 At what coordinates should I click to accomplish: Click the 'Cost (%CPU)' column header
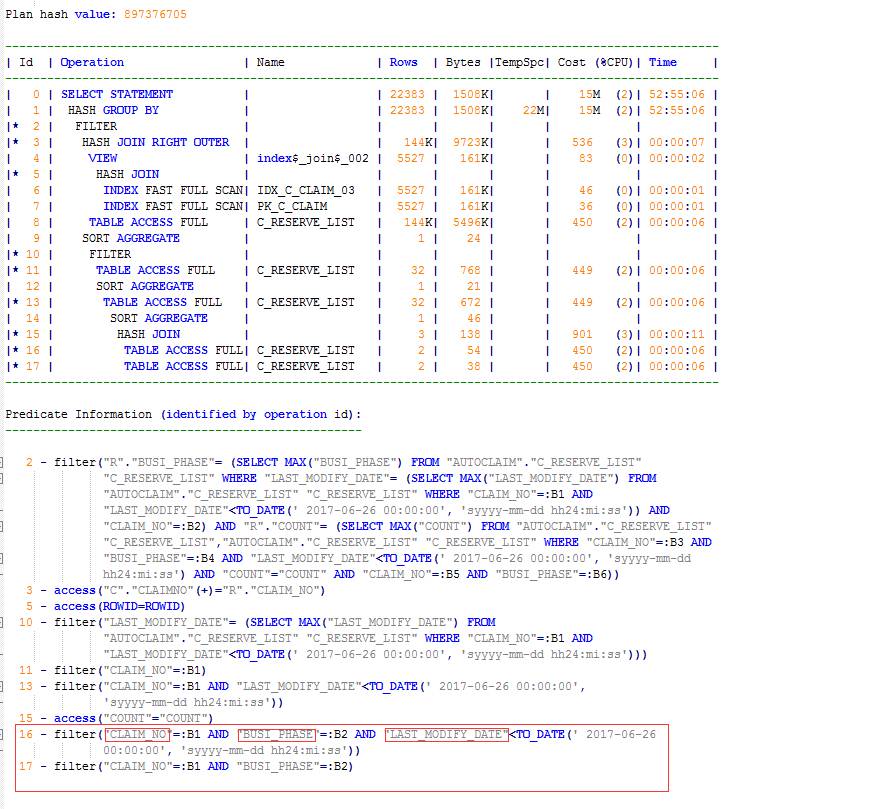(x=595, y=62)
